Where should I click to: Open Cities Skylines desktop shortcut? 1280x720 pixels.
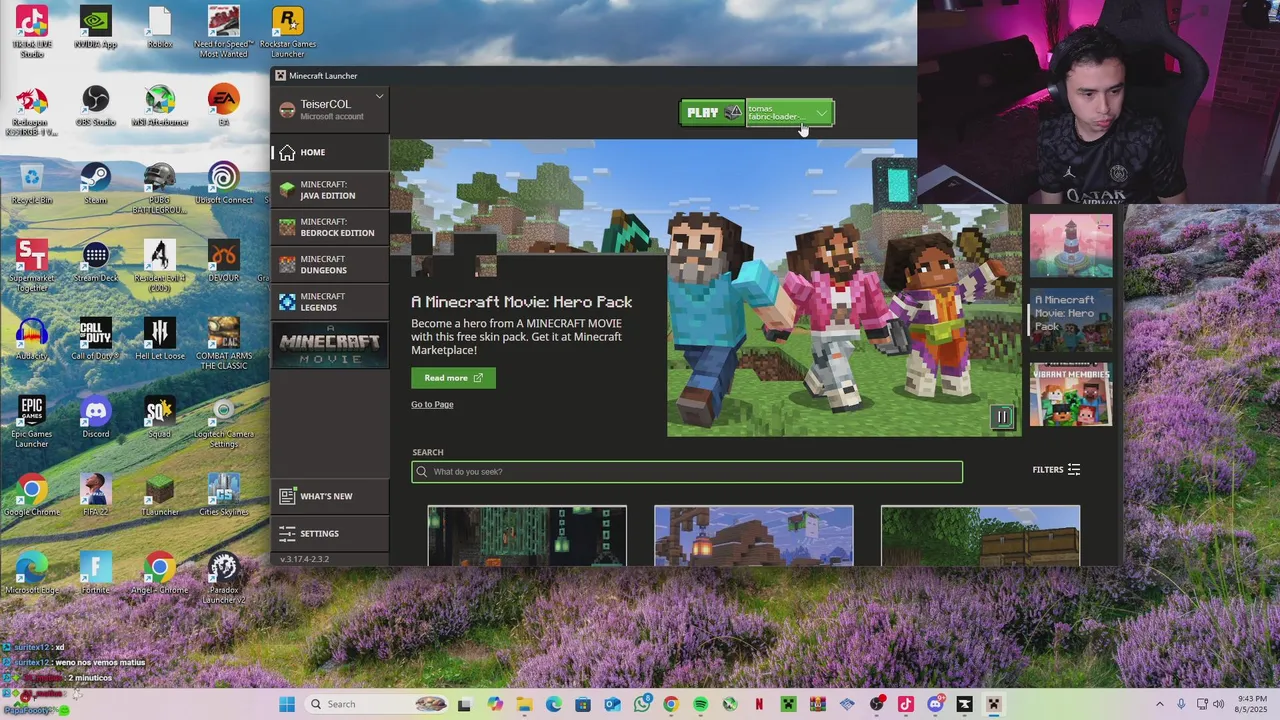[224, 496]
